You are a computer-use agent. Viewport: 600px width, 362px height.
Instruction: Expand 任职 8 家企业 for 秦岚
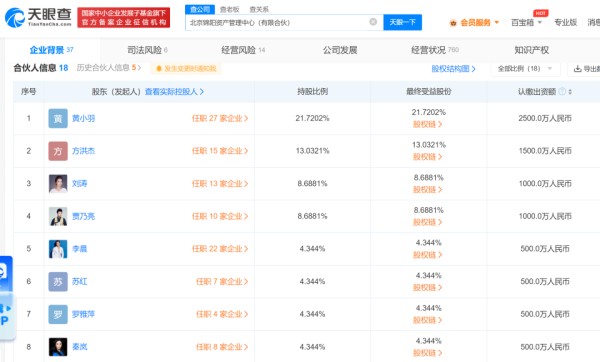[222, 347]
